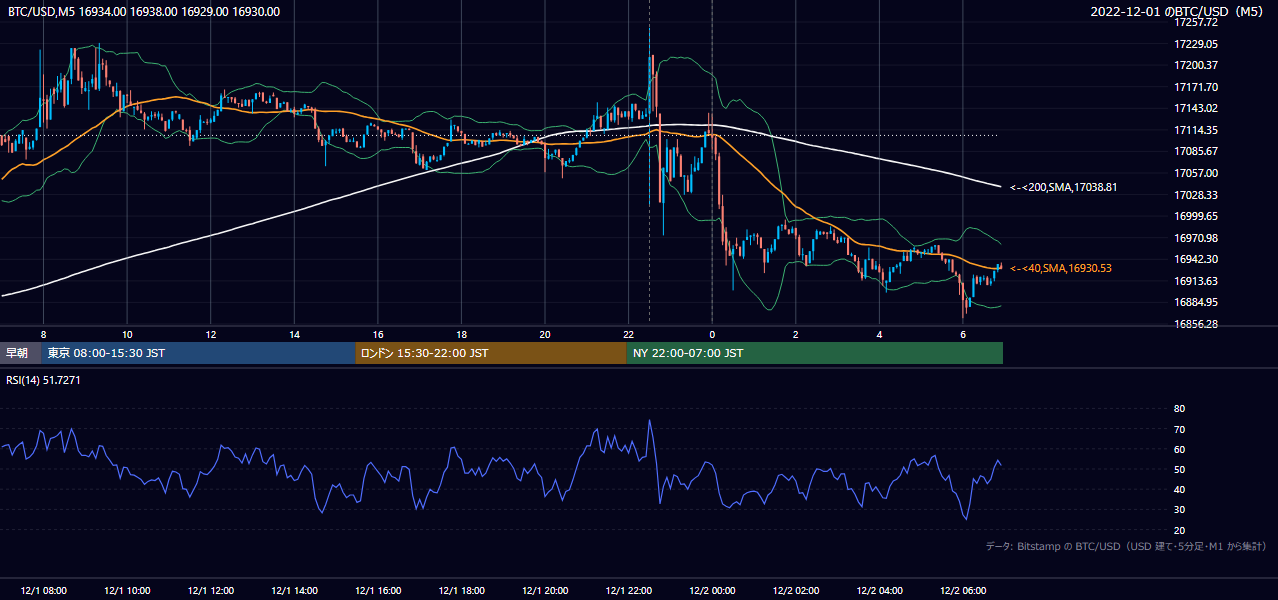
Task: Click time axis label 12/2 06:00
Action: point(962,591)
